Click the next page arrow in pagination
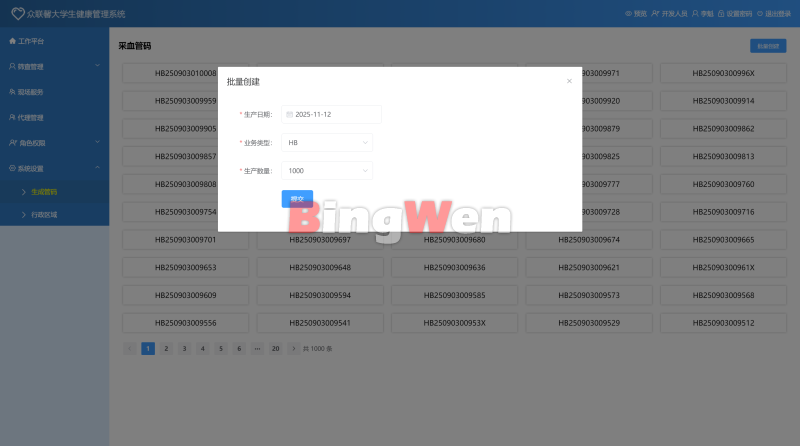The image size is (800, 446). tap(293, 348)
